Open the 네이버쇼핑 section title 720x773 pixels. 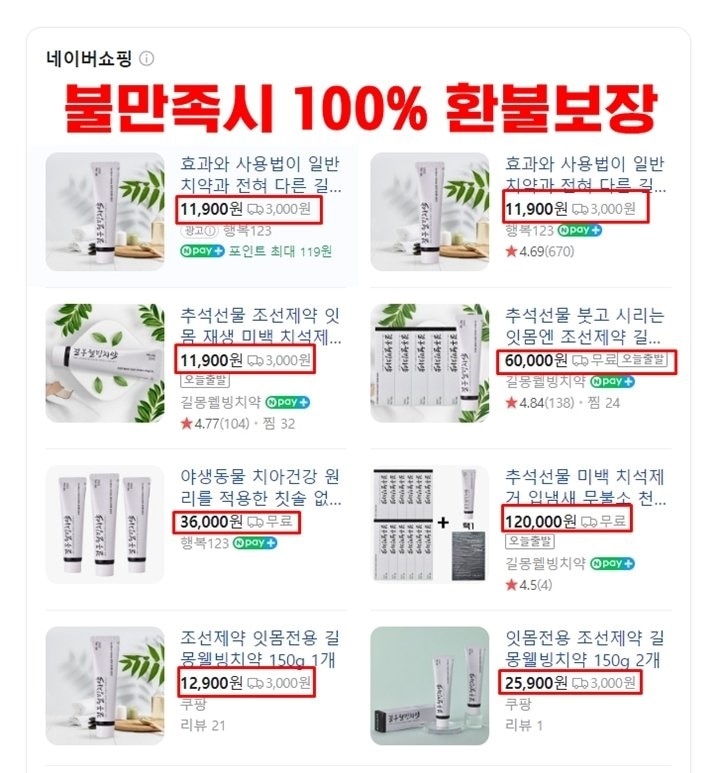[89, 59]
